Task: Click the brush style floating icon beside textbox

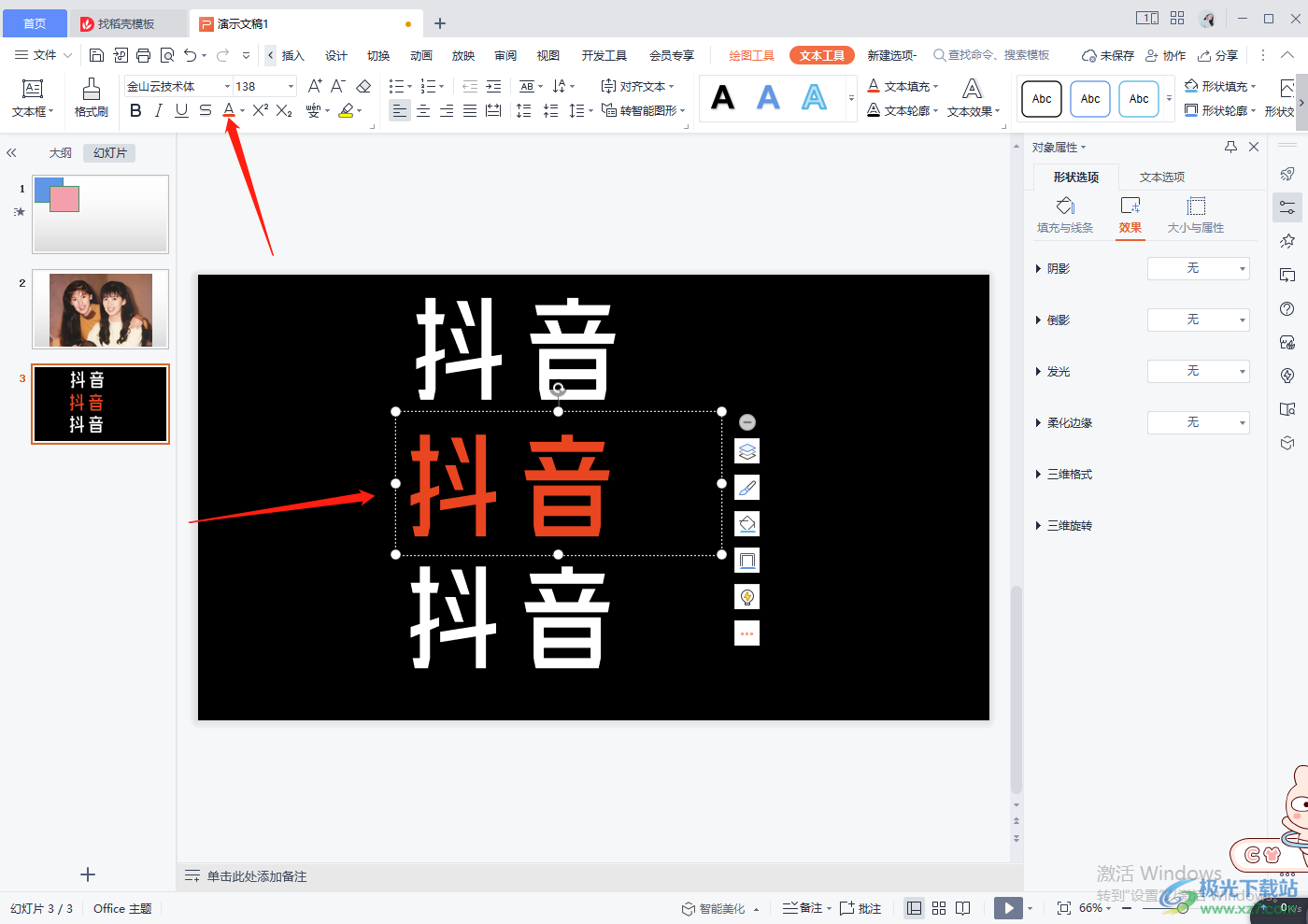Action: point(746,488)
